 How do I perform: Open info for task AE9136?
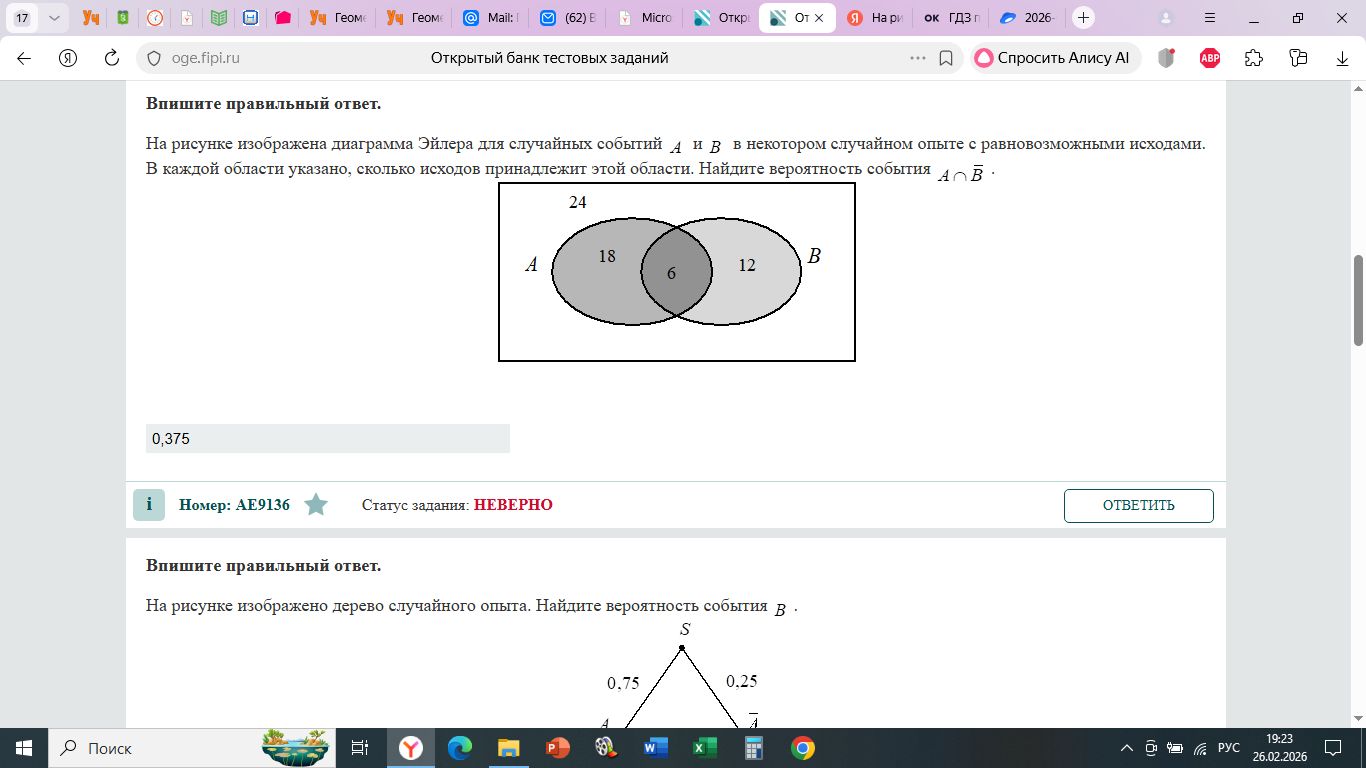(149, 505)
